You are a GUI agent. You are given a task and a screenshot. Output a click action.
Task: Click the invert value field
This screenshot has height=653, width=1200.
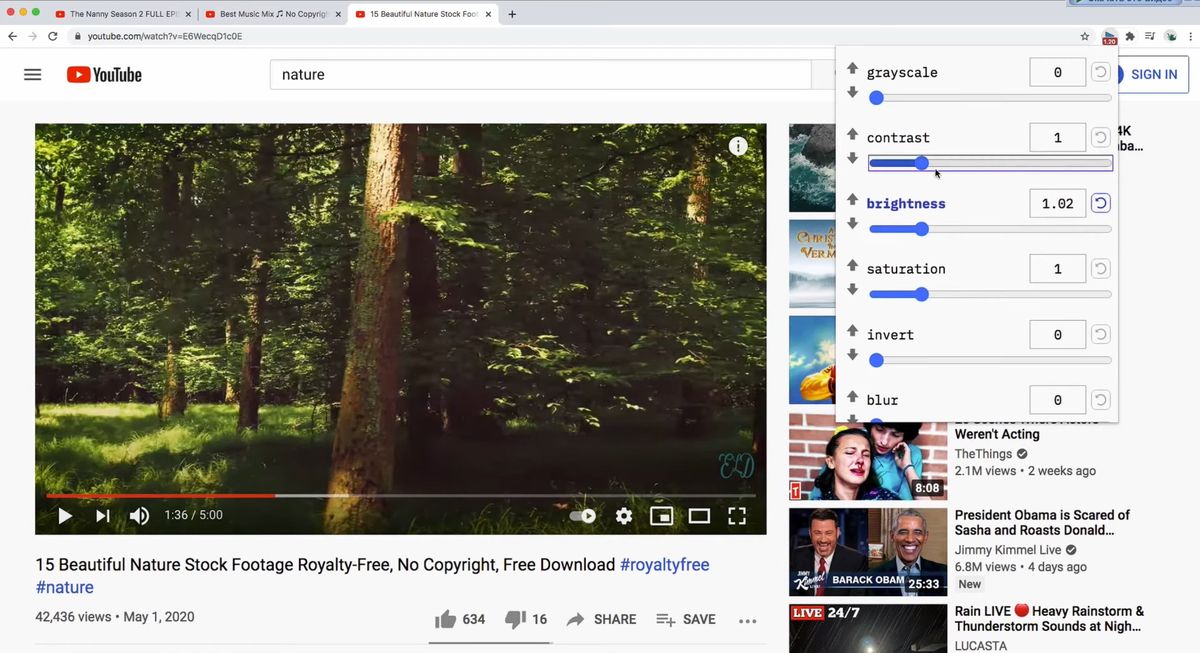tap(1057, 335)
